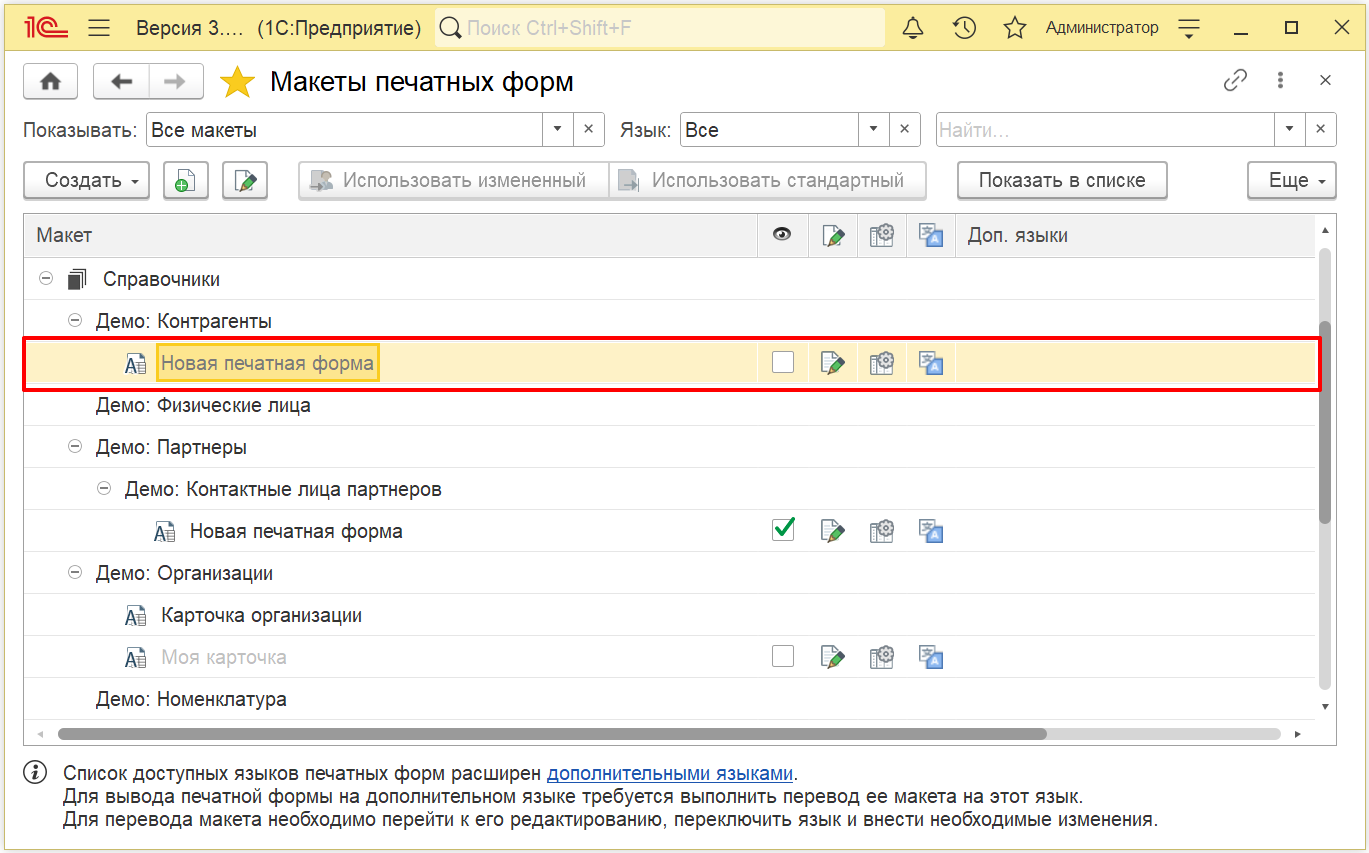Click edit icon in Контрагенты Новая печатная форма row

pyautogui.click(x=832, y=363)
